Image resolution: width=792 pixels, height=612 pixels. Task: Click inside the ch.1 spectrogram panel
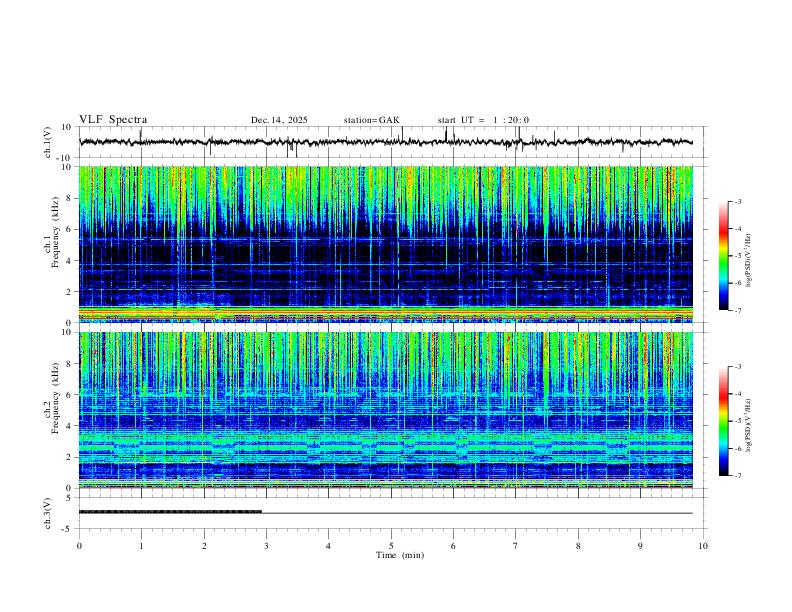[386, 244]
